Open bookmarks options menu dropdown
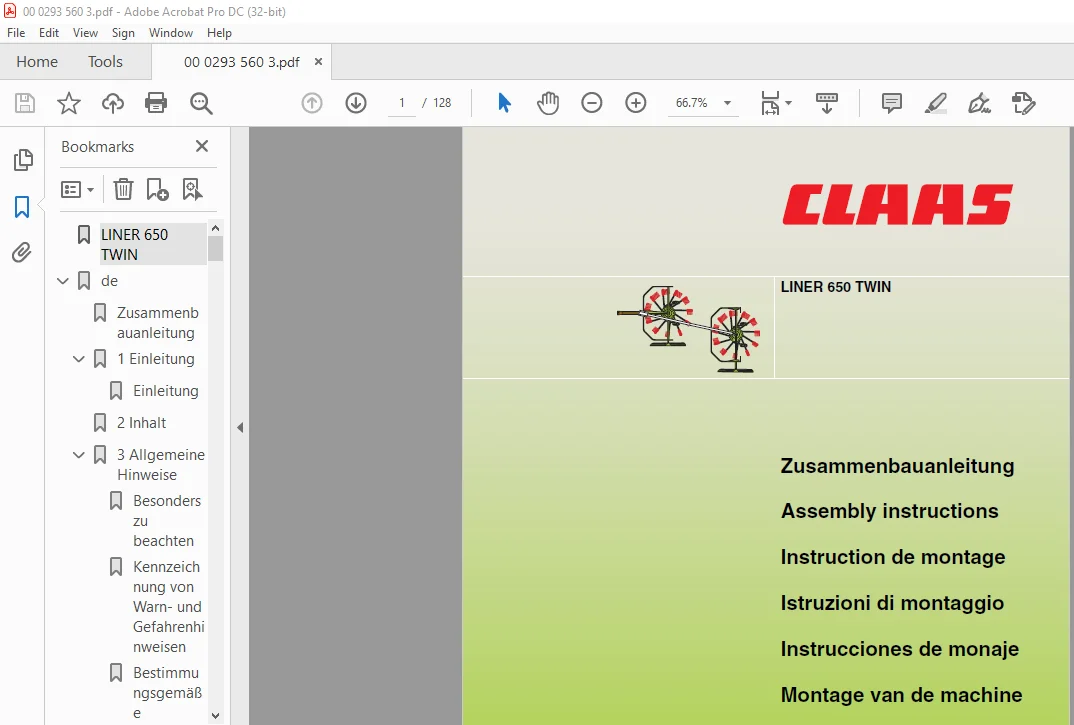The image size is (1074, 725). pyautogui.click(x=77, y=189)
